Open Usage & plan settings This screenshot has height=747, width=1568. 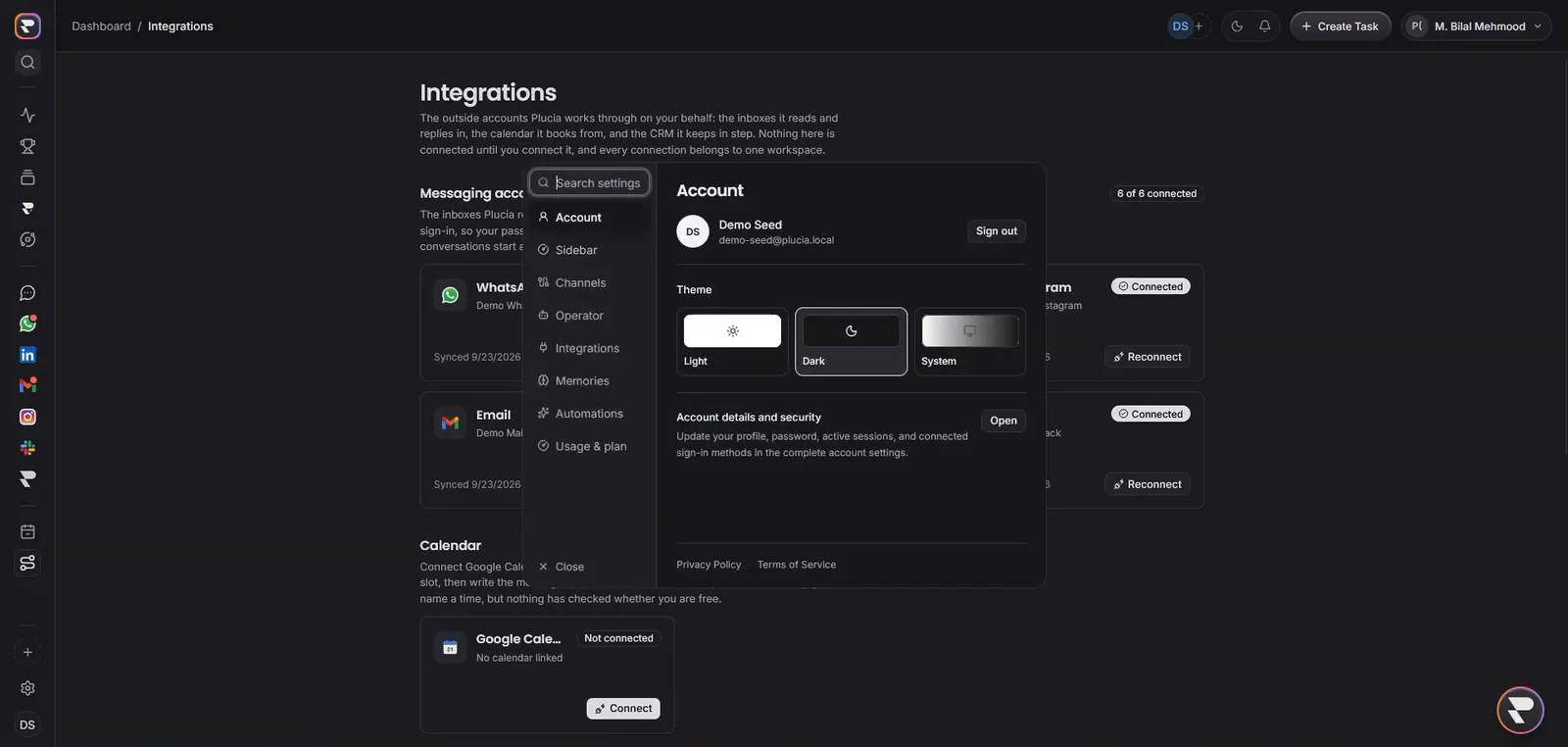click(x=589, y=446)
